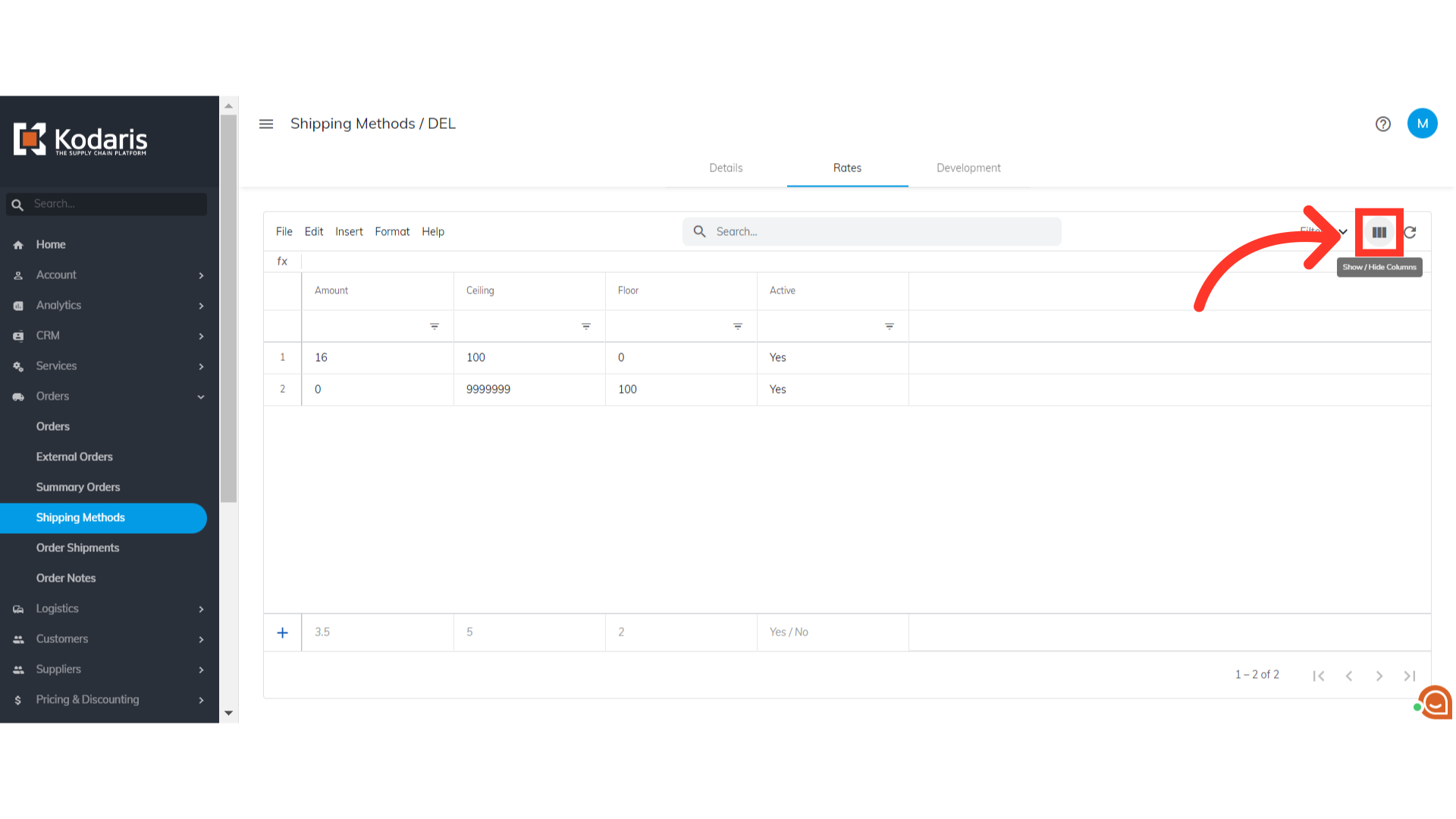Click the Active column filter icon

click(889, 326)
